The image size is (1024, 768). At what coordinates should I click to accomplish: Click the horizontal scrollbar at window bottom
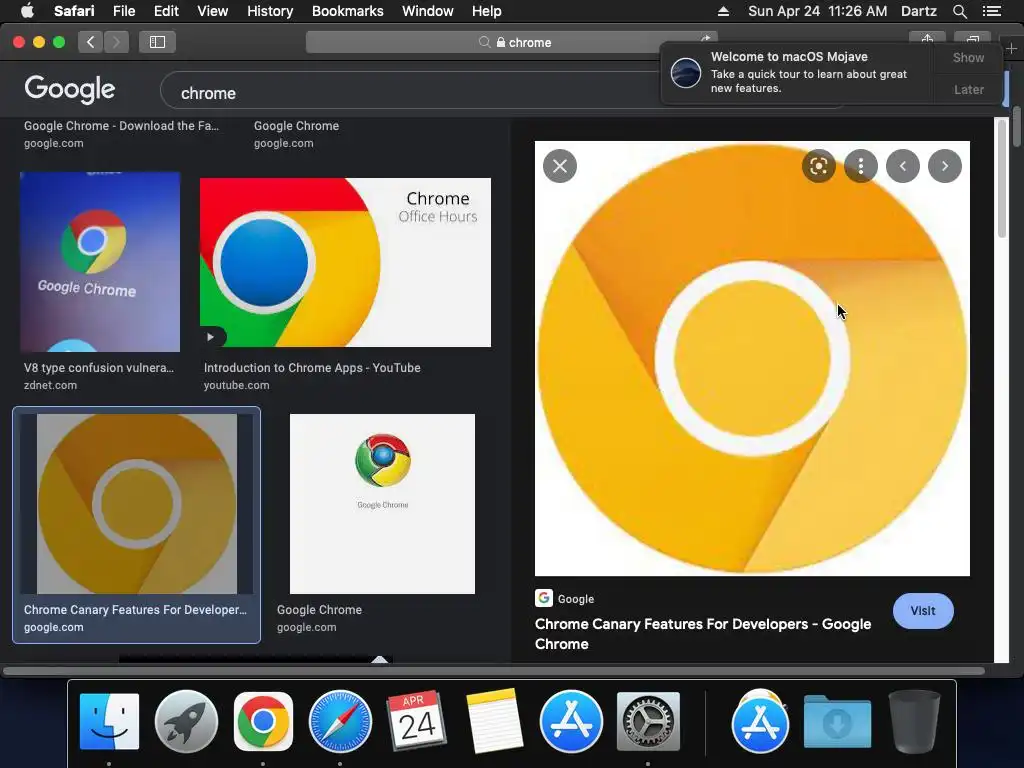click(x=494, y=671)
